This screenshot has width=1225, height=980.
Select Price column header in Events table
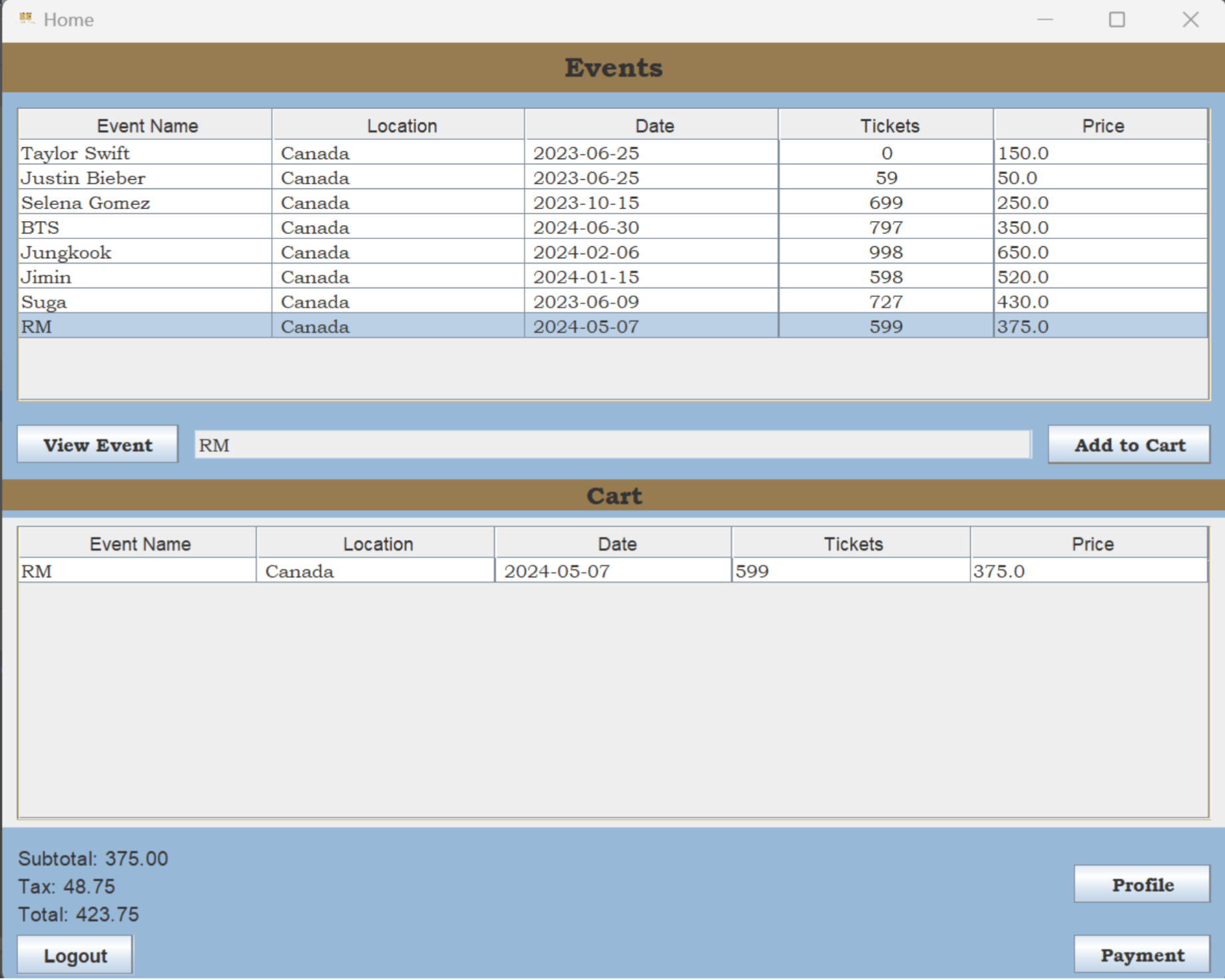click(1101, 125)
